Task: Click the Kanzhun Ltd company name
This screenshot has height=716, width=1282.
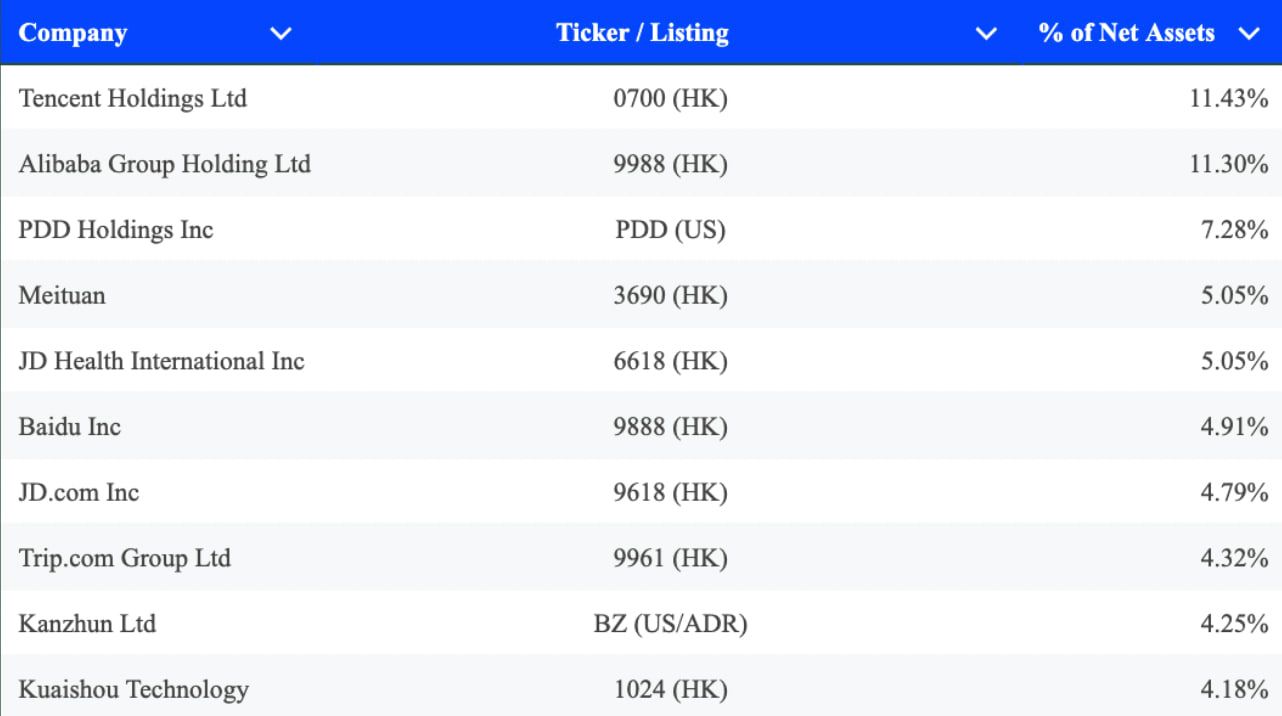Action: 87,624
